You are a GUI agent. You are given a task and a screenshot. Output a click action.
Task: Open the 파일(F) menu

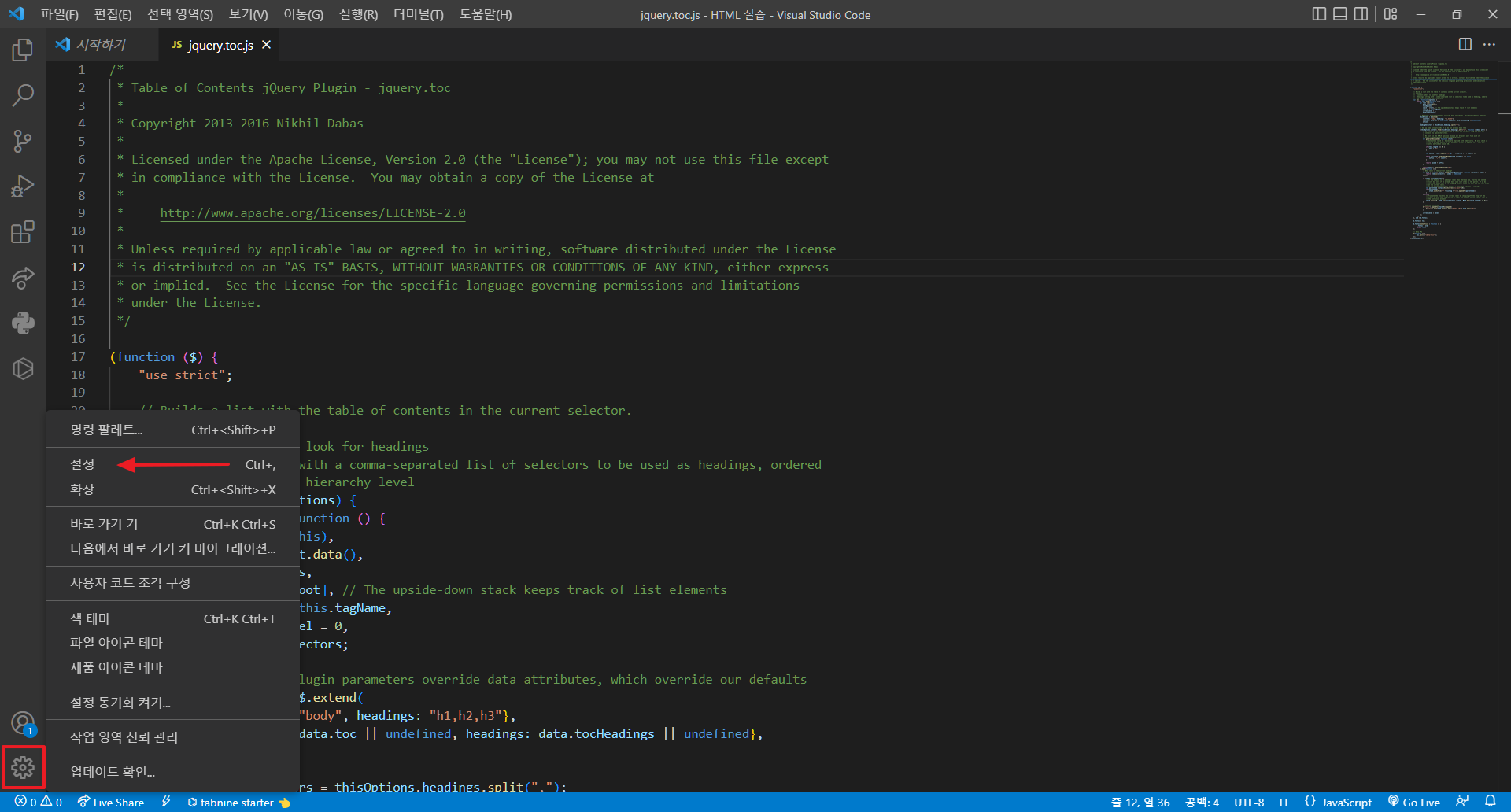click(60, 14)
